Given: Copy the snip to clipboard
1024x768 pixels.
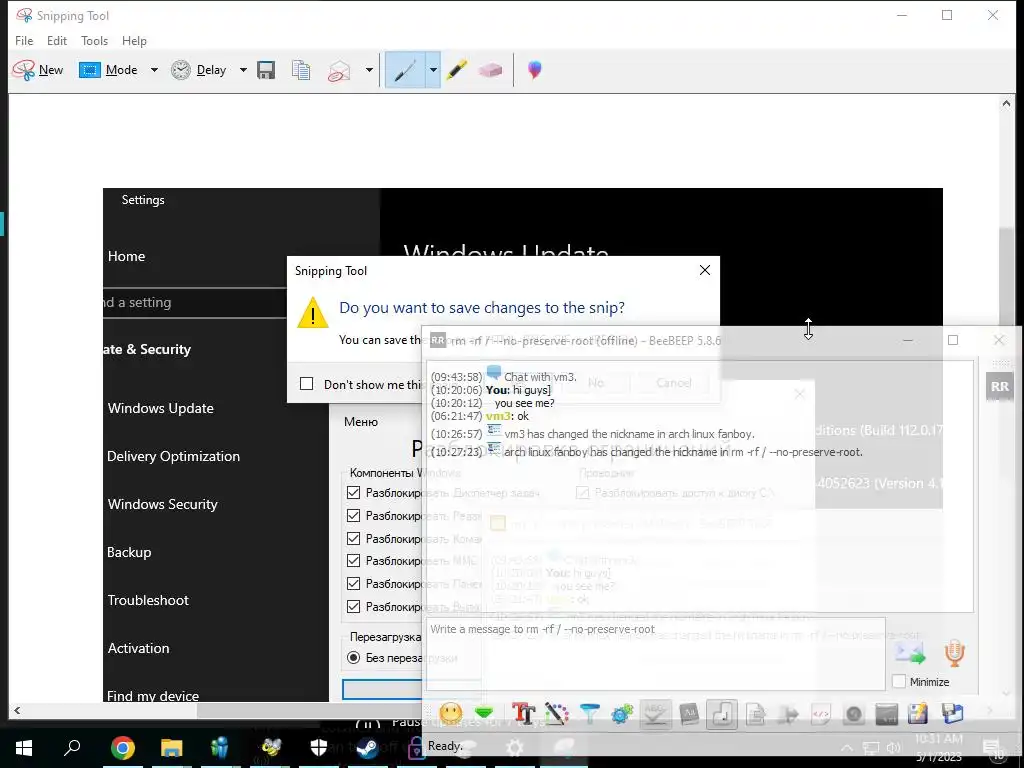Looking at the screenshot, I should click(301, 70).
